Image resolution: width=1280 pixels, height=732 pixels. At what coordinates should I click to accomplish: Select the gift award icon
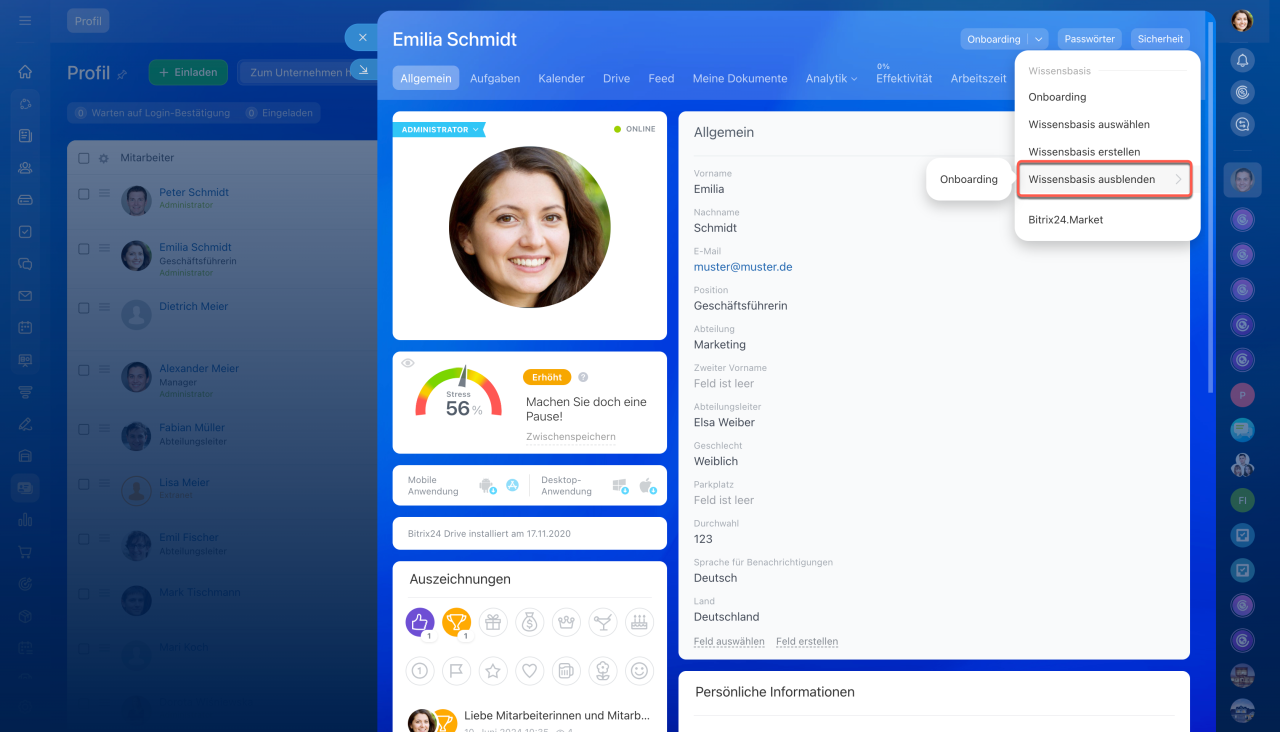[493, 622]
